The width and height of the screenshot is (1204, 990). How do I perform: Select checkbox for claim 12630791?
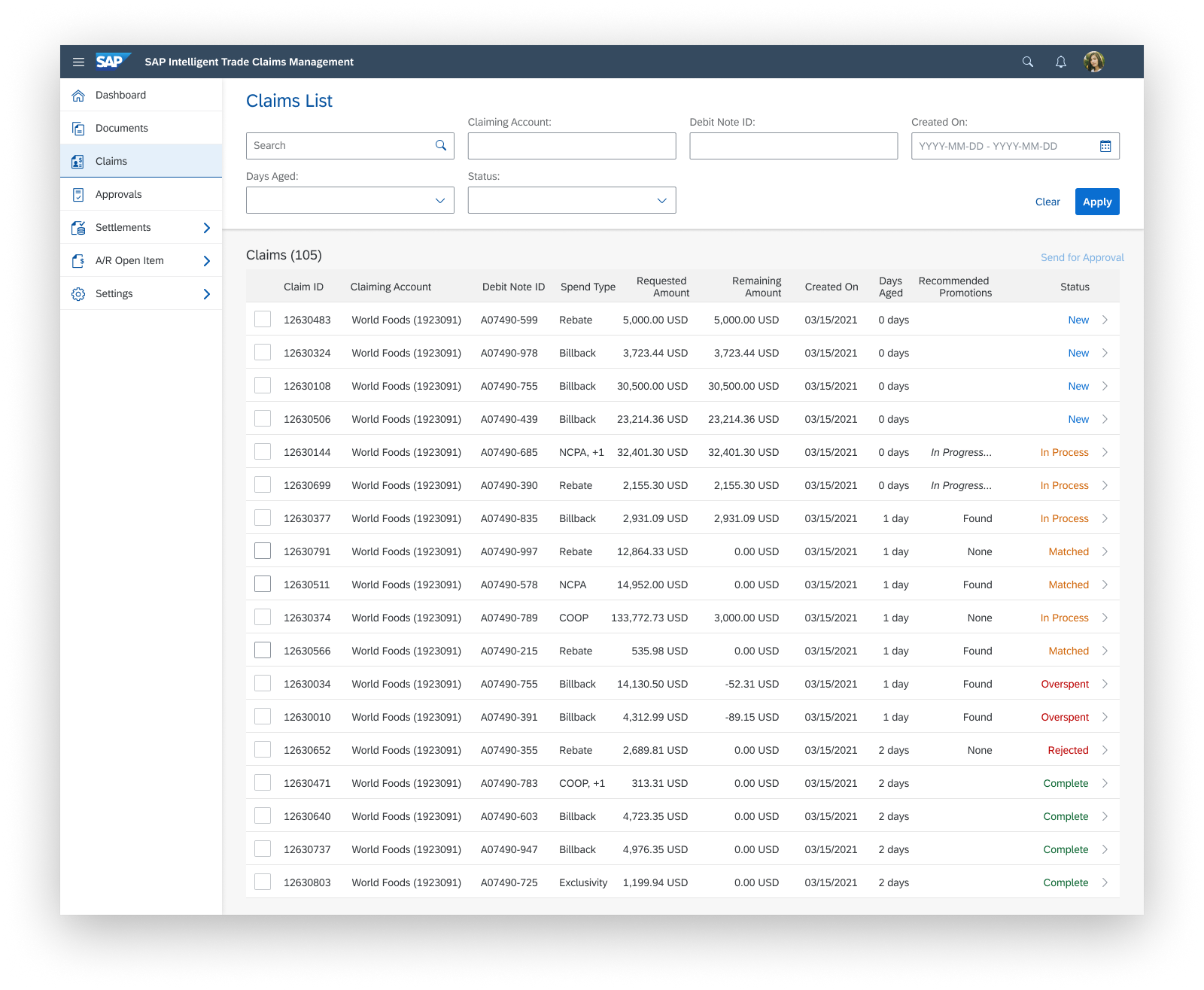(x=263, y=551)
